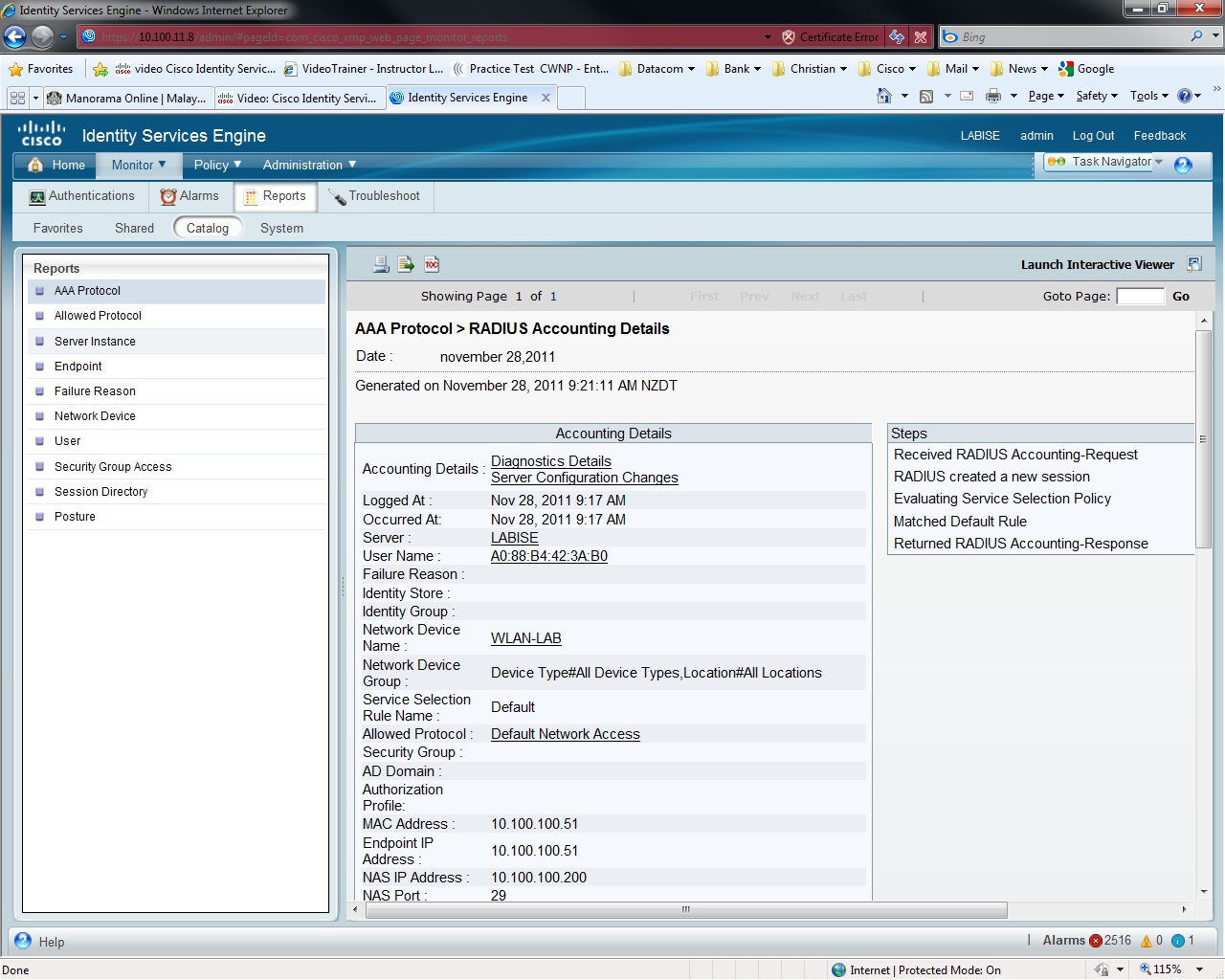The image size is (1225, 980).
Task: Click the IE stop loading icon
Action: click(x=921, y=36)
